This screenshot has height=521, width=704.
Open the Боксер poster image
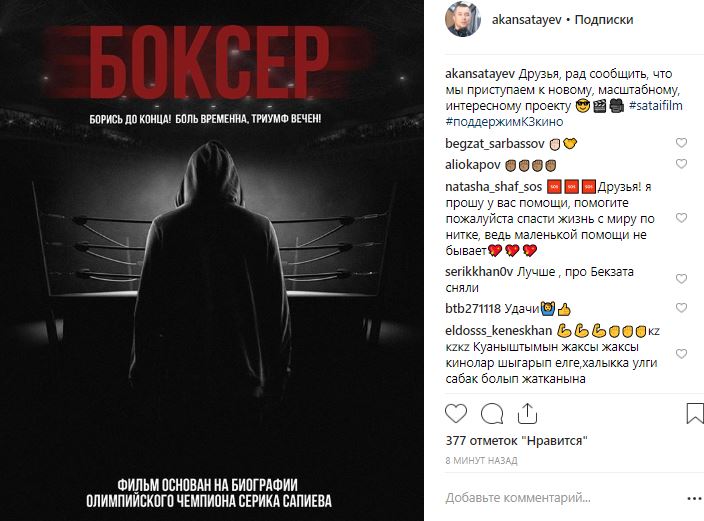(x=212, y=260)
